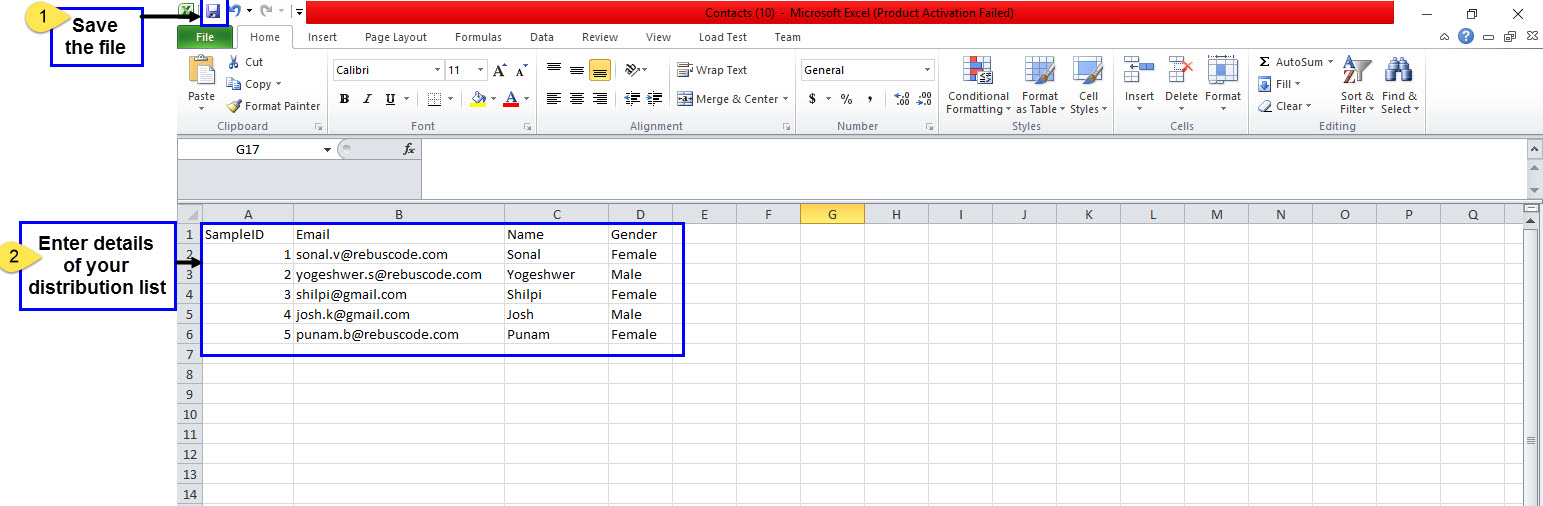Image resolution: width=1543 pixels, height=506 pixels.
Task: Toggle the highlighted Bottom Align button
Action: 600,70
